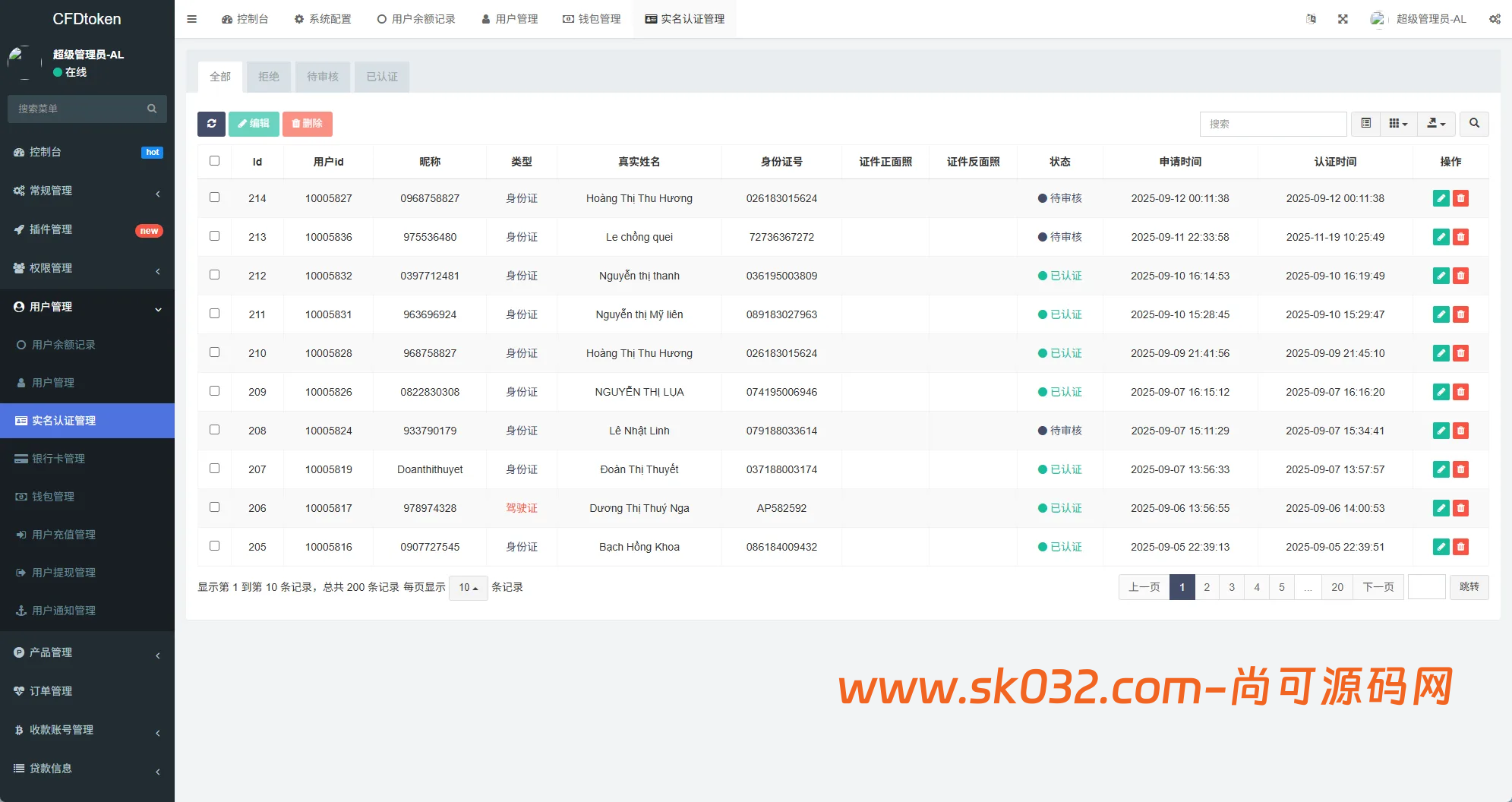1512x802 pixels.
Task: Delete record 214 with red trash icon
Action: coord(1460,199)
